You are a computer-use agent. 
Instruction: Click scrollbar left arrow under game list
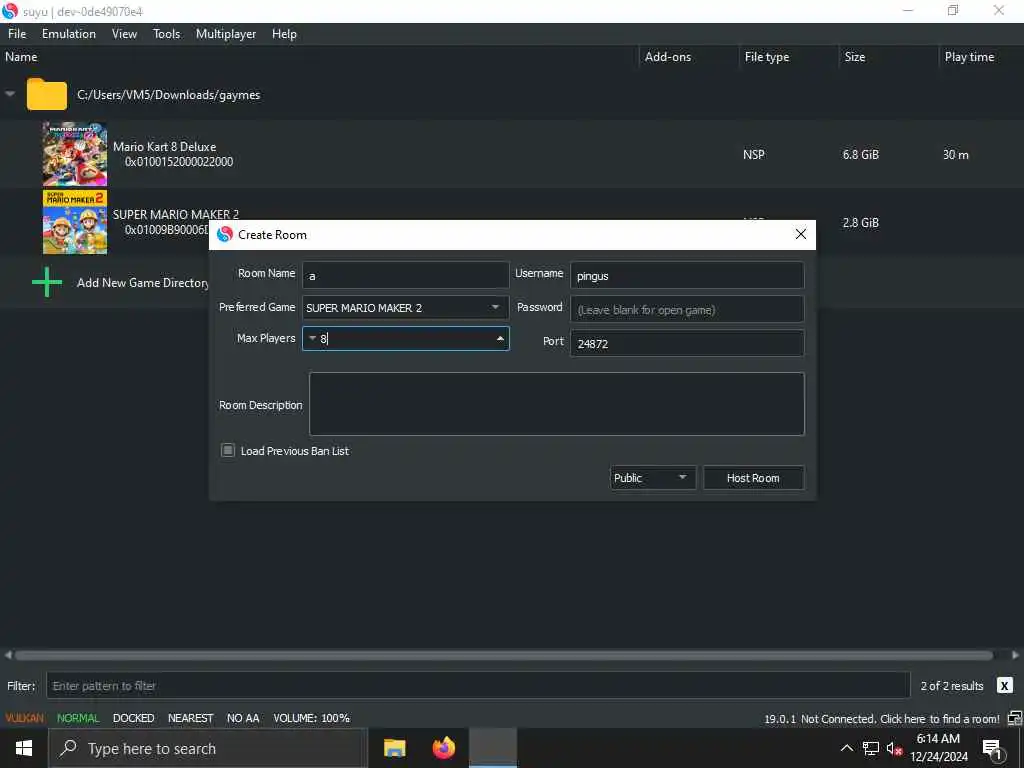click(x=8, y=655)
